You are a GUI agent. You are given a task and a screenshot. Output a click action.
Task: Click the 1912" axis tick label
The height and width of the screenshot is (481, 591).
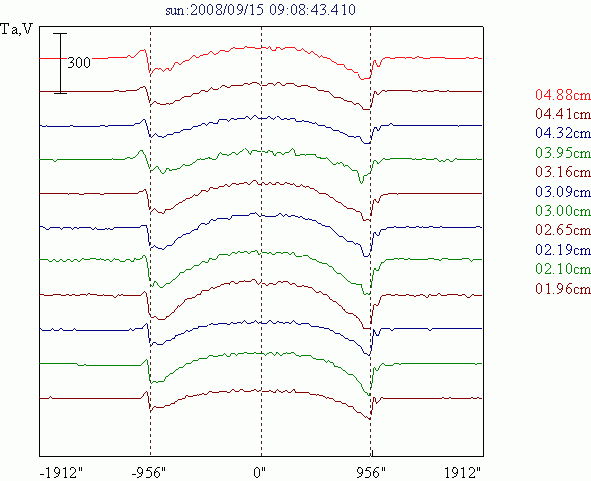pos(463,472)
